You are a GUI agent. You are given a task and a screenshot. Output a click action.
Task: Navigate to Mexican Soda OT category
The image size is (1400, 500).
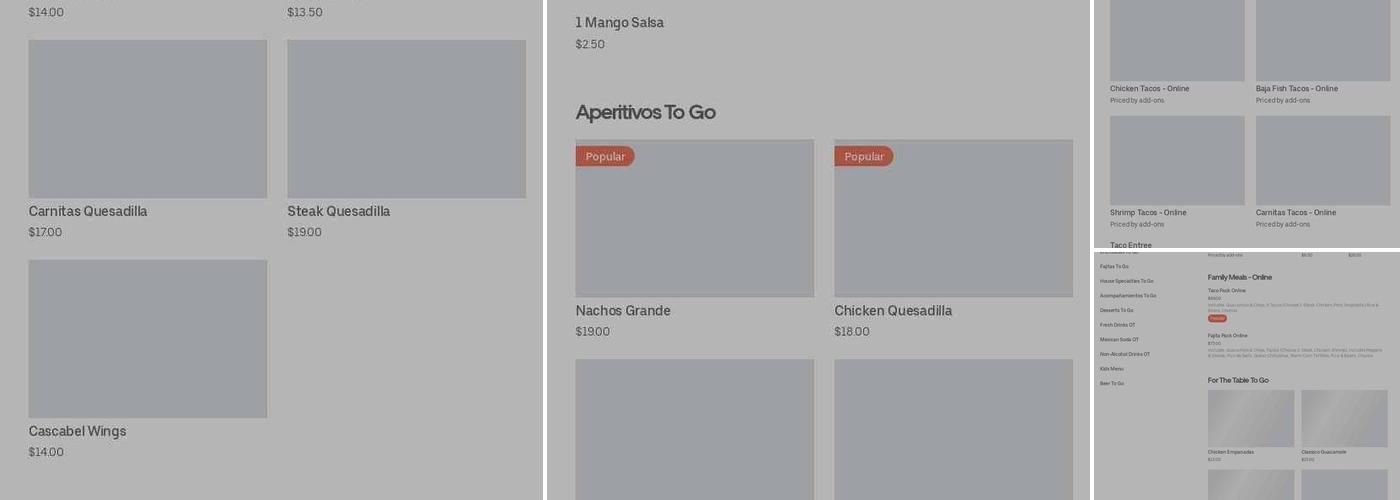coord(1119,339)
